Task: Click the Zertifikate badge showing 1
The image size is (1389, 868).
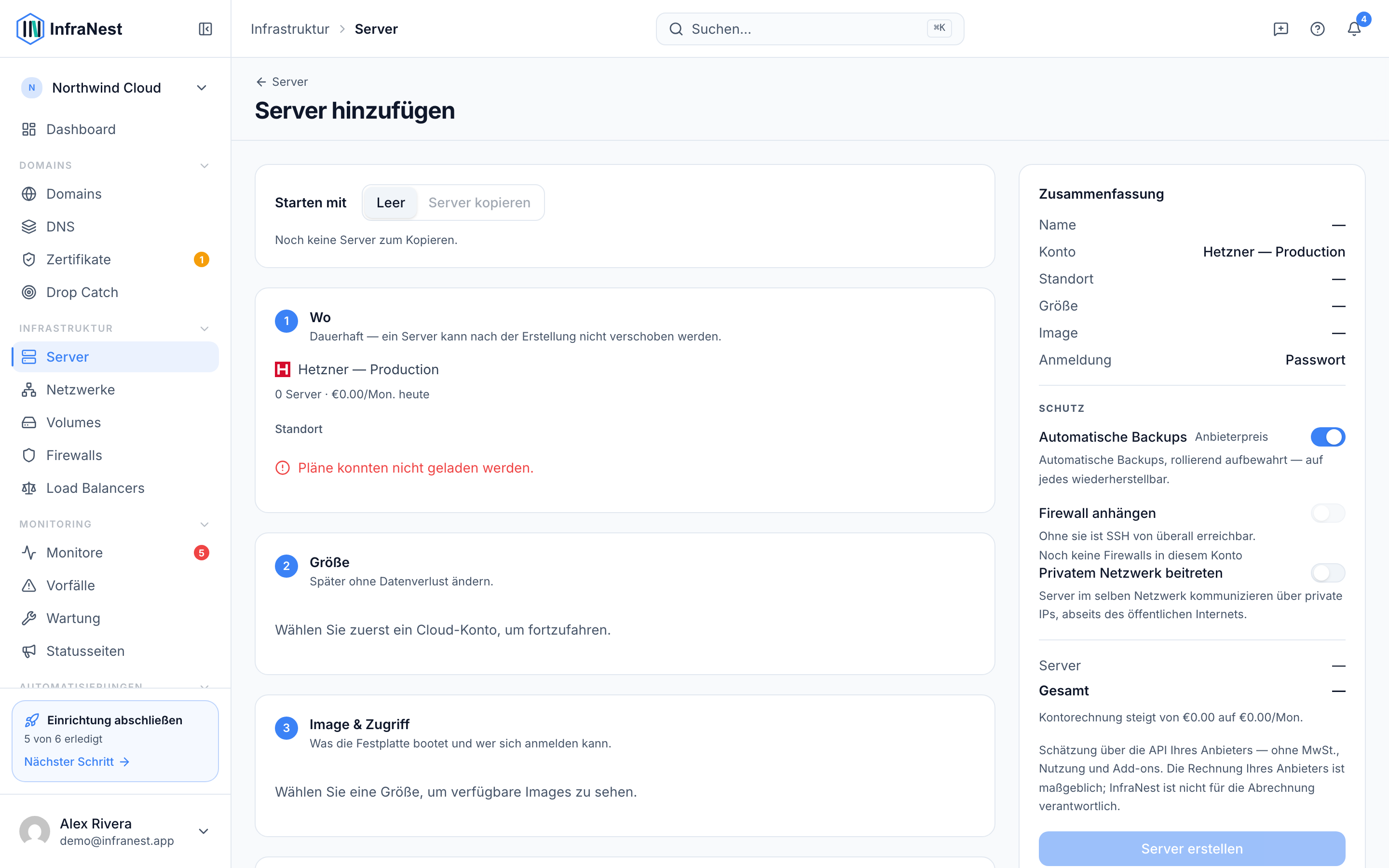Action: tap(202, 259)
